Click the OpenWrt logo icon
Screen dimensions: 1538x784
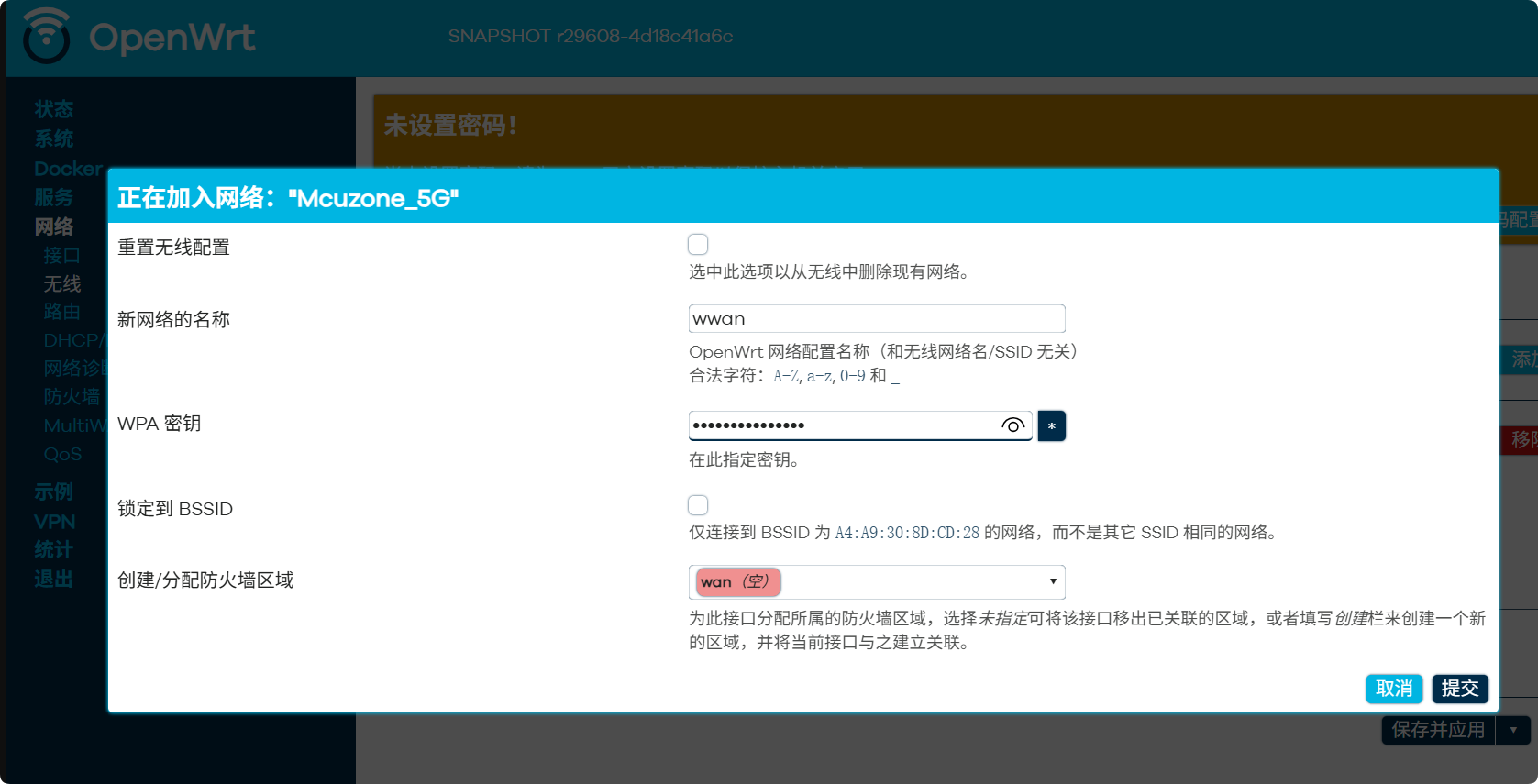(46, 37)
